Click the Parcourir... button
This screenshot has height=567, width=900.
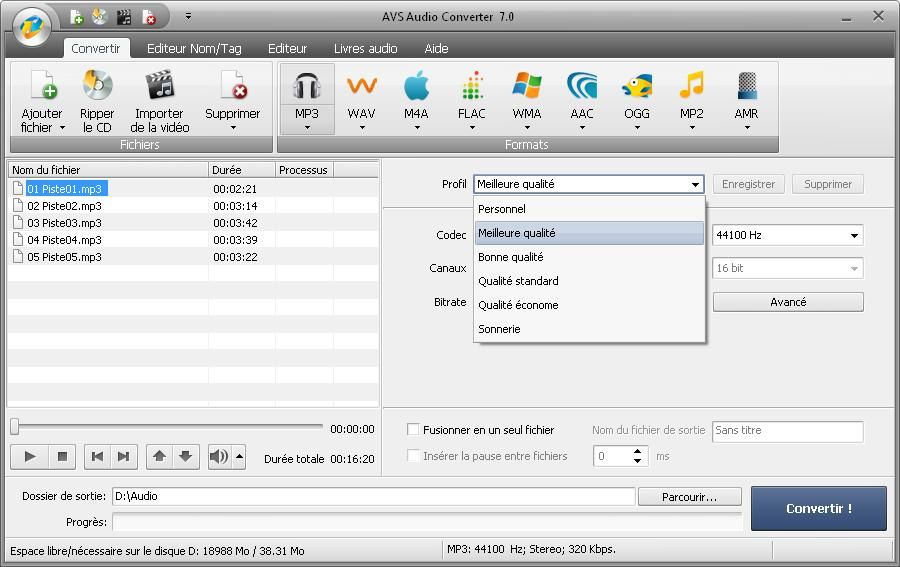pyautogui.click(x=689, y=497)
